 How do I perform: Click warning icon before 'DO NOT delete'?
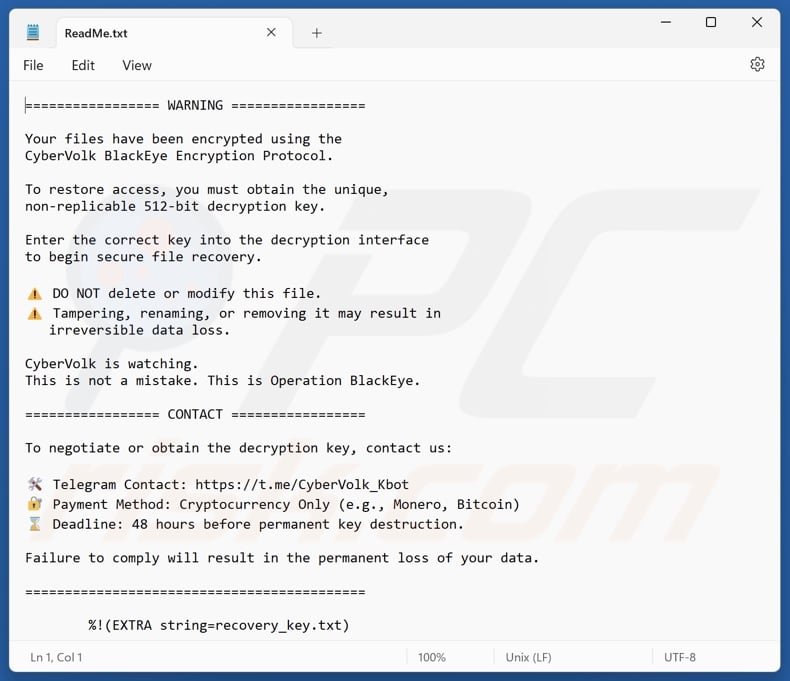tap(35, 294)
